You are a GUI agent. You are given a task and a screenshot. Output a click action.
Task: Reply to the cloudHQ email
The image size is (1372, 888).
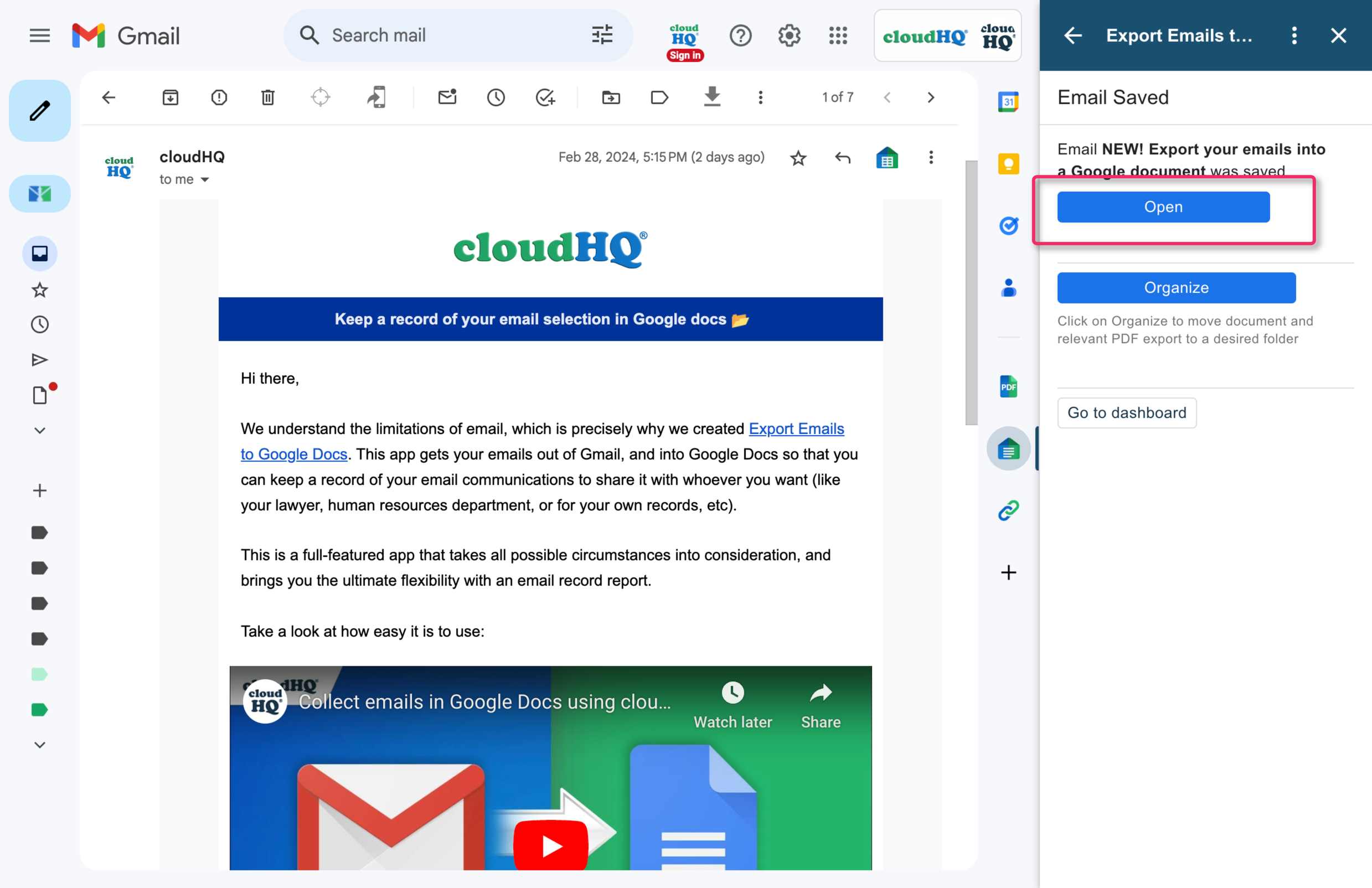point(842,157)
